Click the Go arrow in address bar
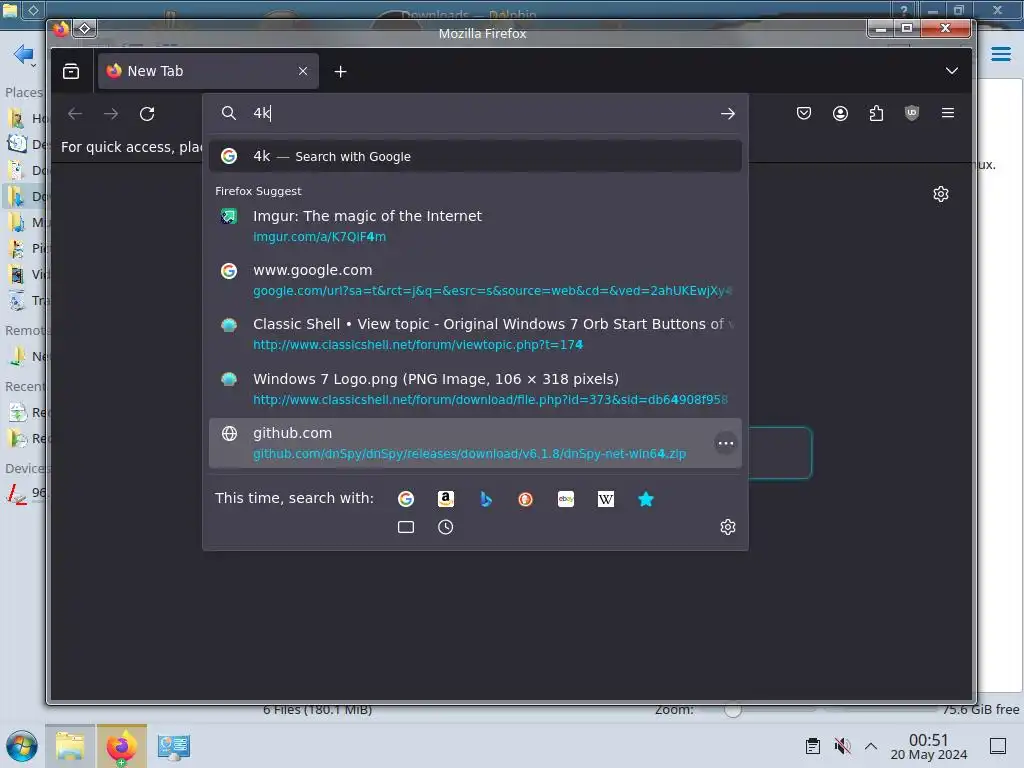Viewport: 1024px width, 768px height. pos(728,114)
